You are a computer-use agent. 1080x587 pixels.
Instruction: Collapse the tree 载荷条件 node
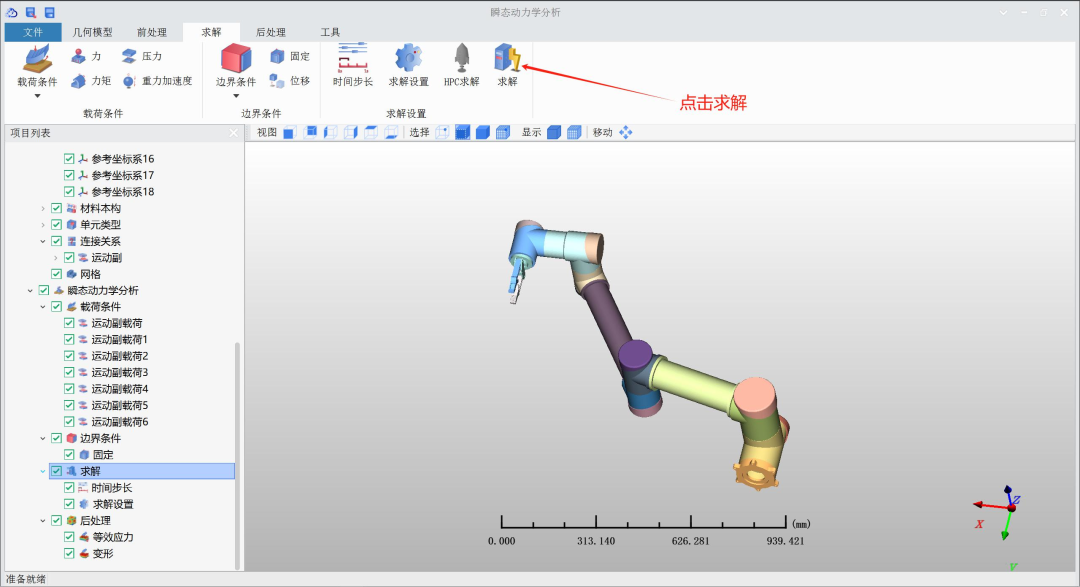pyautogui.click(x=43, y=307)
